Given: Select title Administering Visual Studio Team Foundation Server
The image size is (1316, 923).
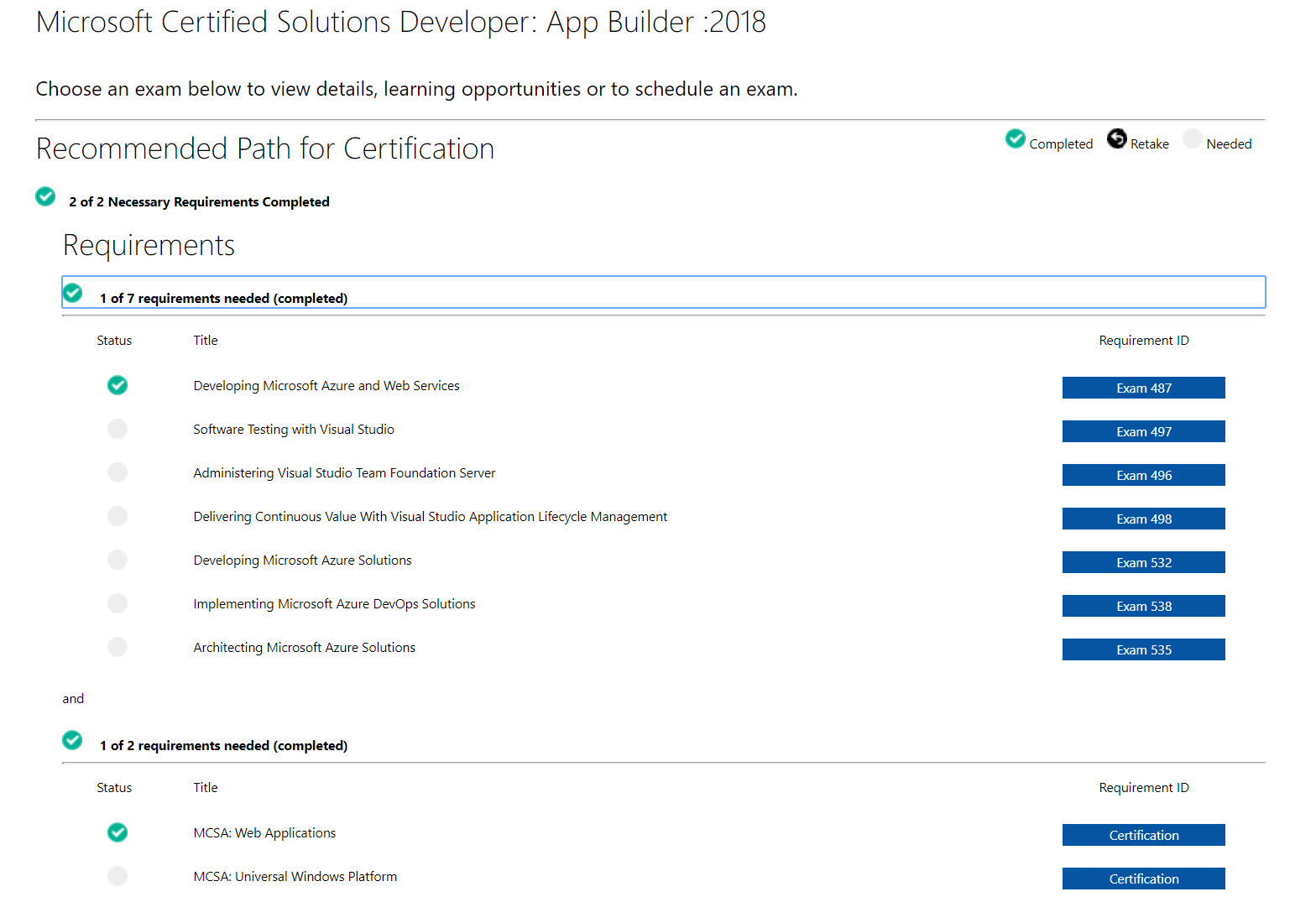Looking at the screenshot, I should [344, 473].
